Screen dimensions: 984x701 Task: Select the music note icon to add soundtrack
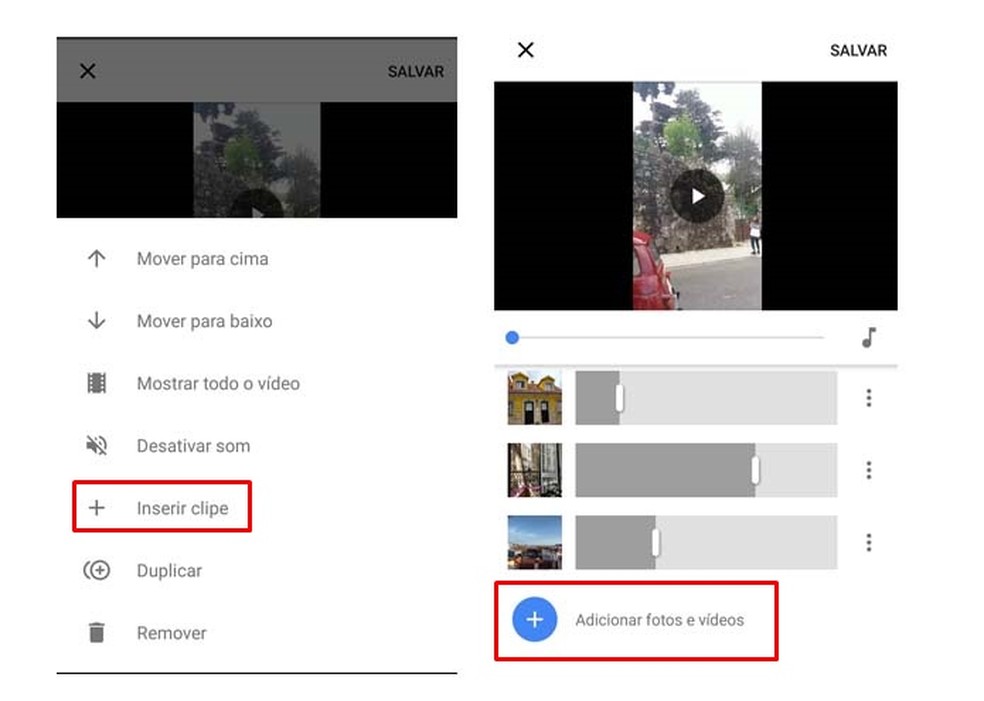point(869,338)
